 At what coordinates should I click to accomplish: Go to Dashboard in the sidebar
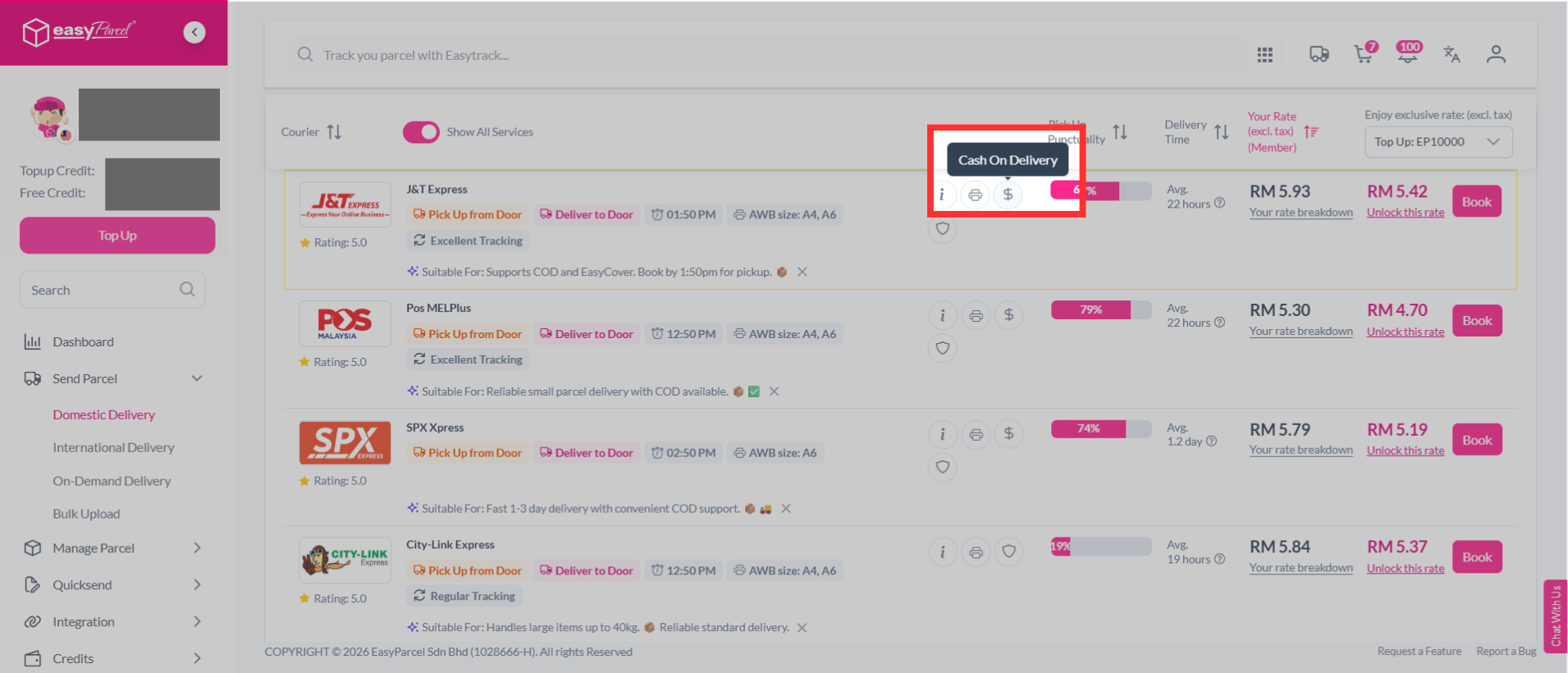[83, 341]
